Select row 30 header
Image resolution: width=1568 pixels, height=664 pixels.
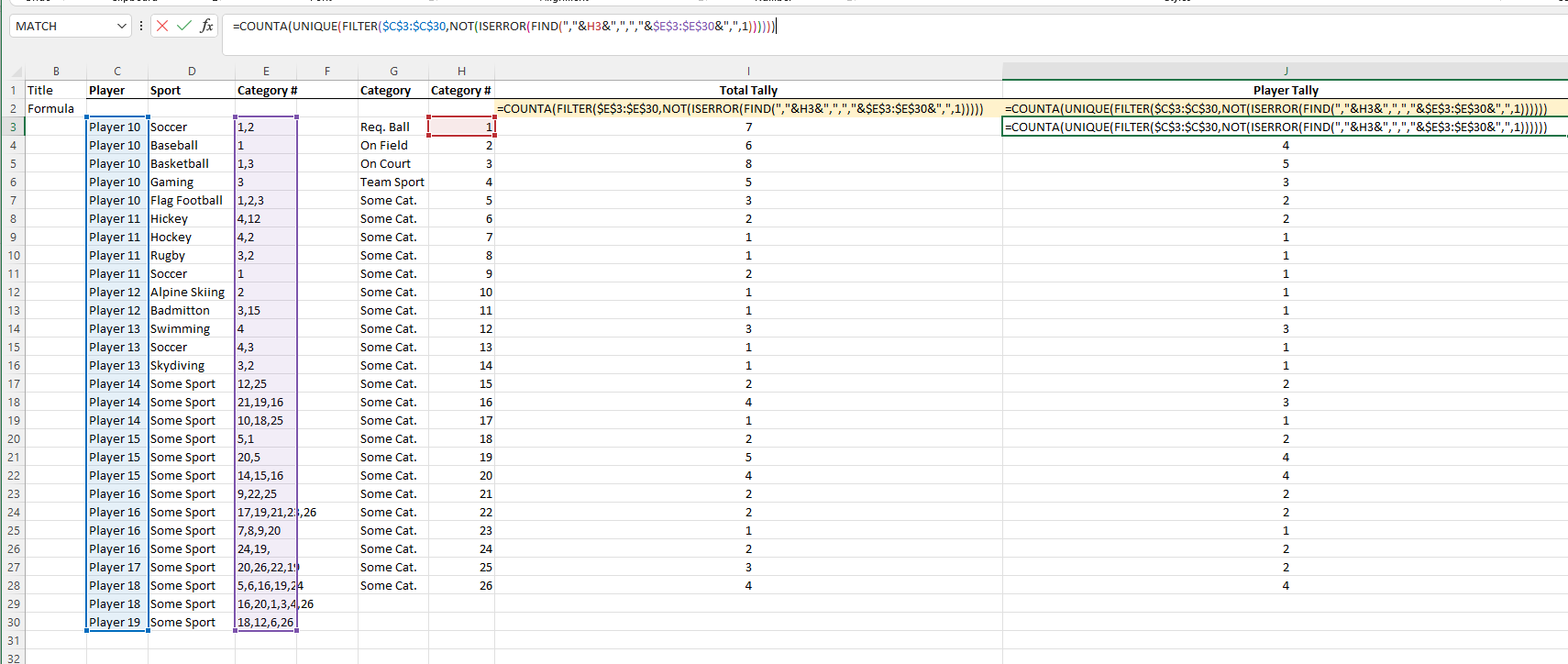pos(13,622)
